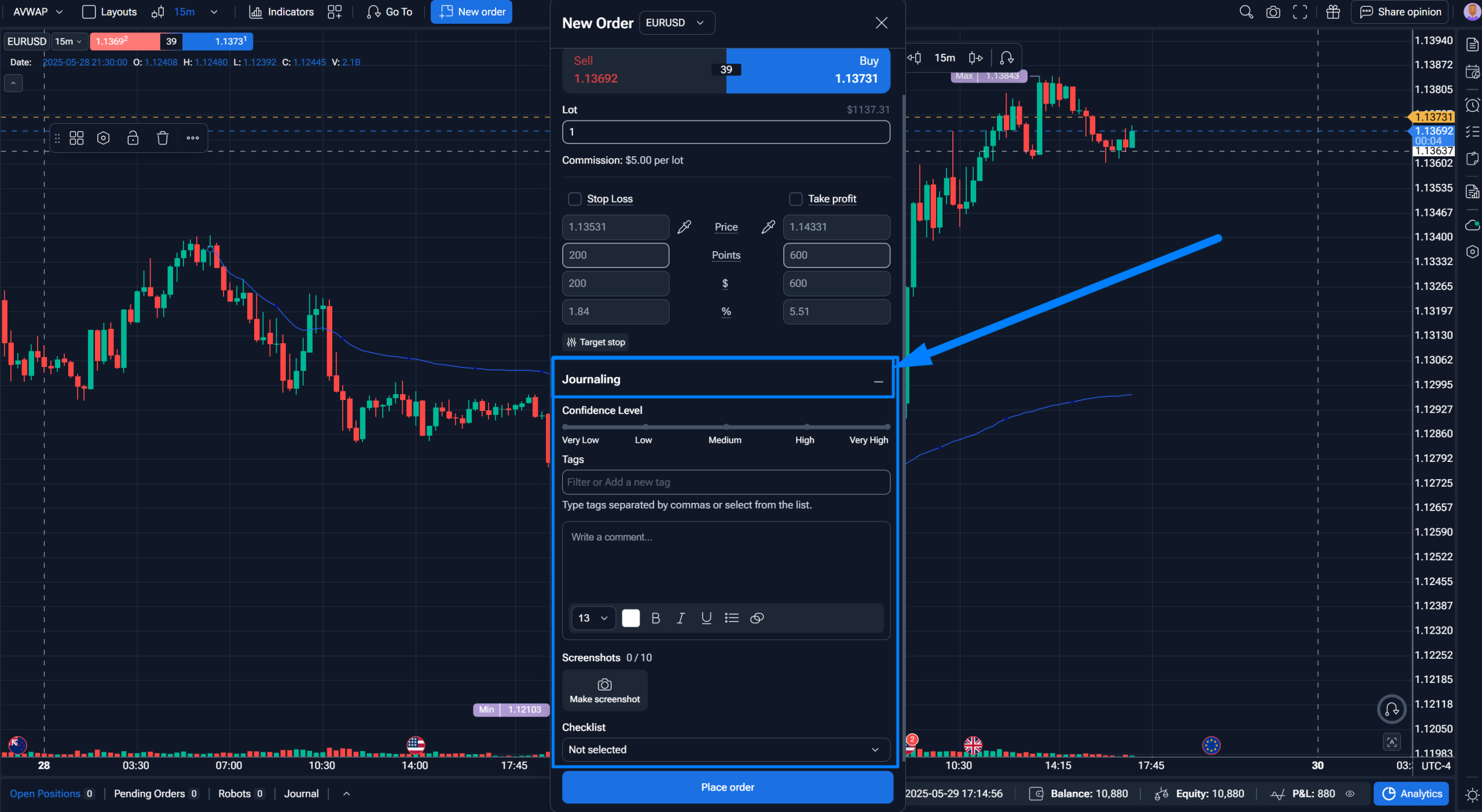Click the Target stop button

595,342
